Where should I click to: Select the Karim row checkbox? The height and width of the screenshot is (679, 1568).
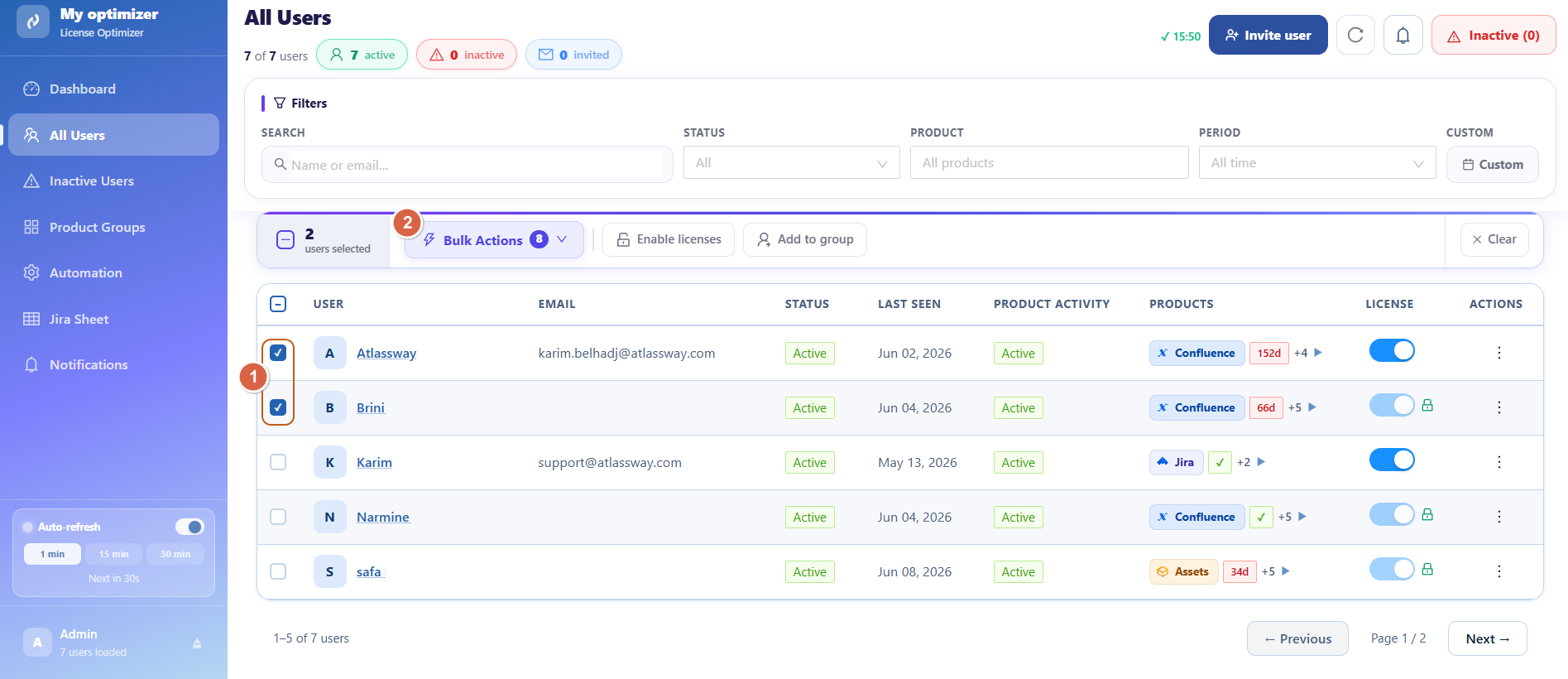click(x=278, y=462)
